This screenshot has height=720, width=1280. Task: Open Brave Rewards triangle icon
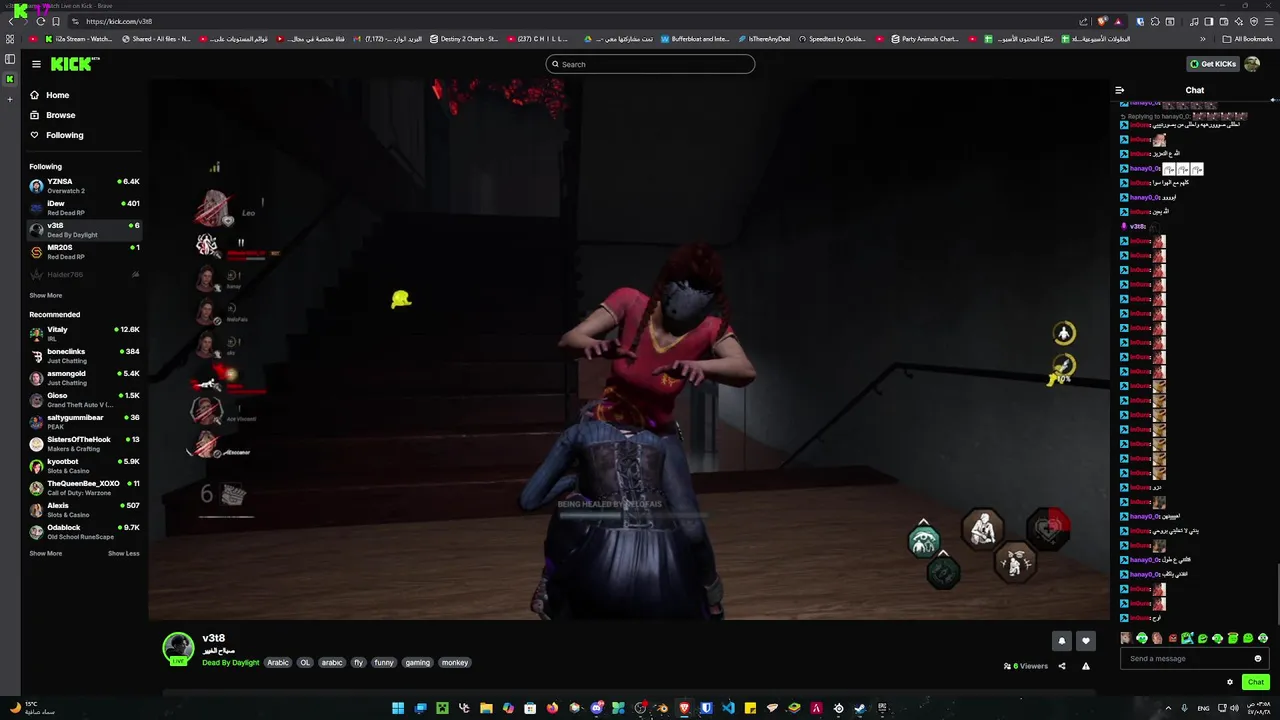(1118, 21)
